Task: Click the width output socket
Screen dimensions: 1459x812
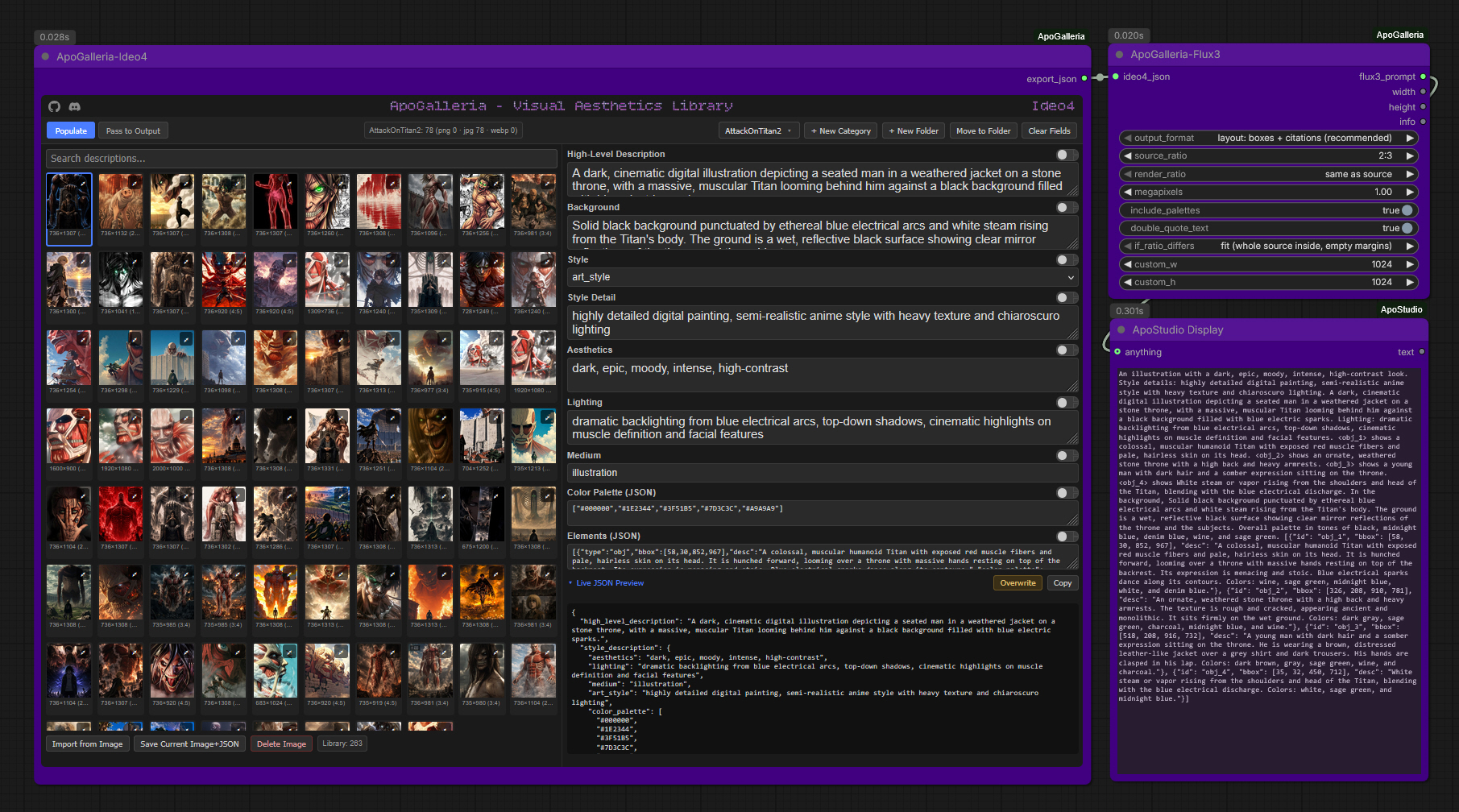Action: coord(1423,92)
